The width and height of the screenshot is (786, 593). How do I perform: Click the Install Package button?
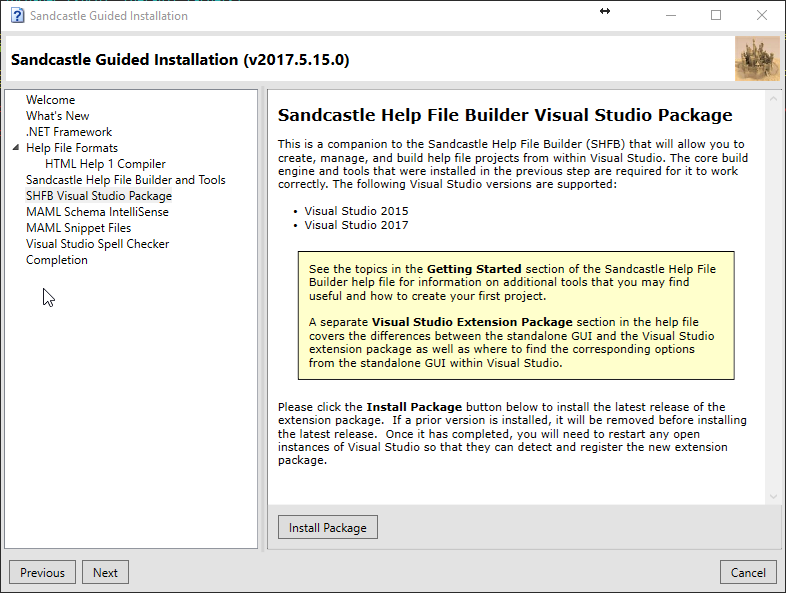328,527
